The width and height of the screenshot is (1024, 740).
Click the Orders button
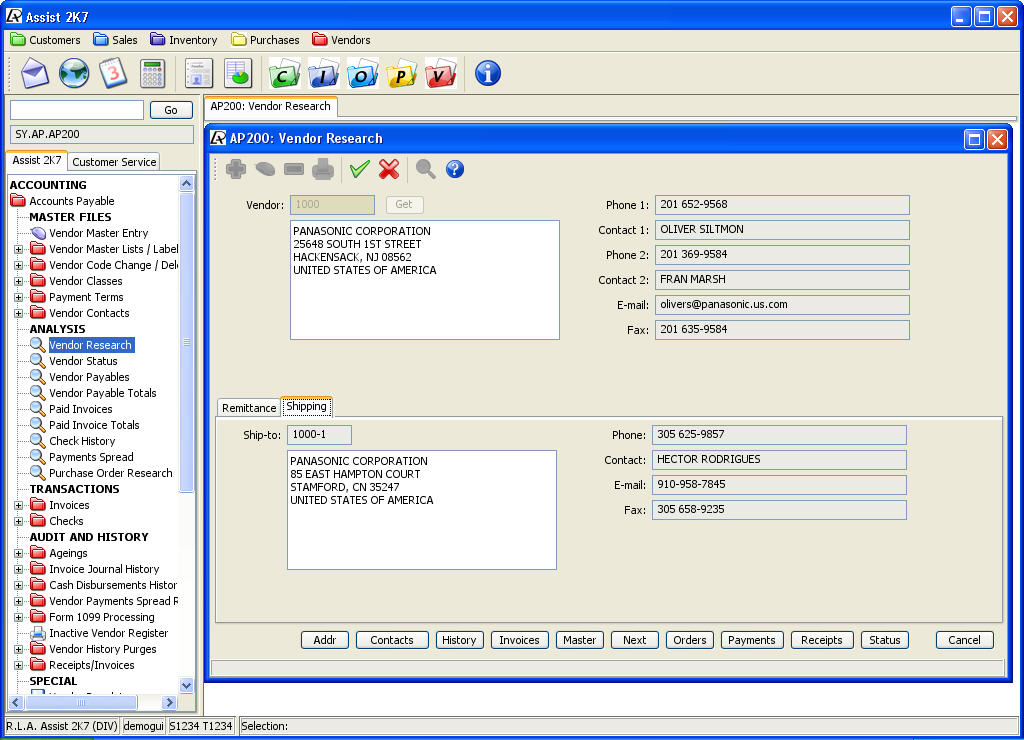tap(690, 640)
